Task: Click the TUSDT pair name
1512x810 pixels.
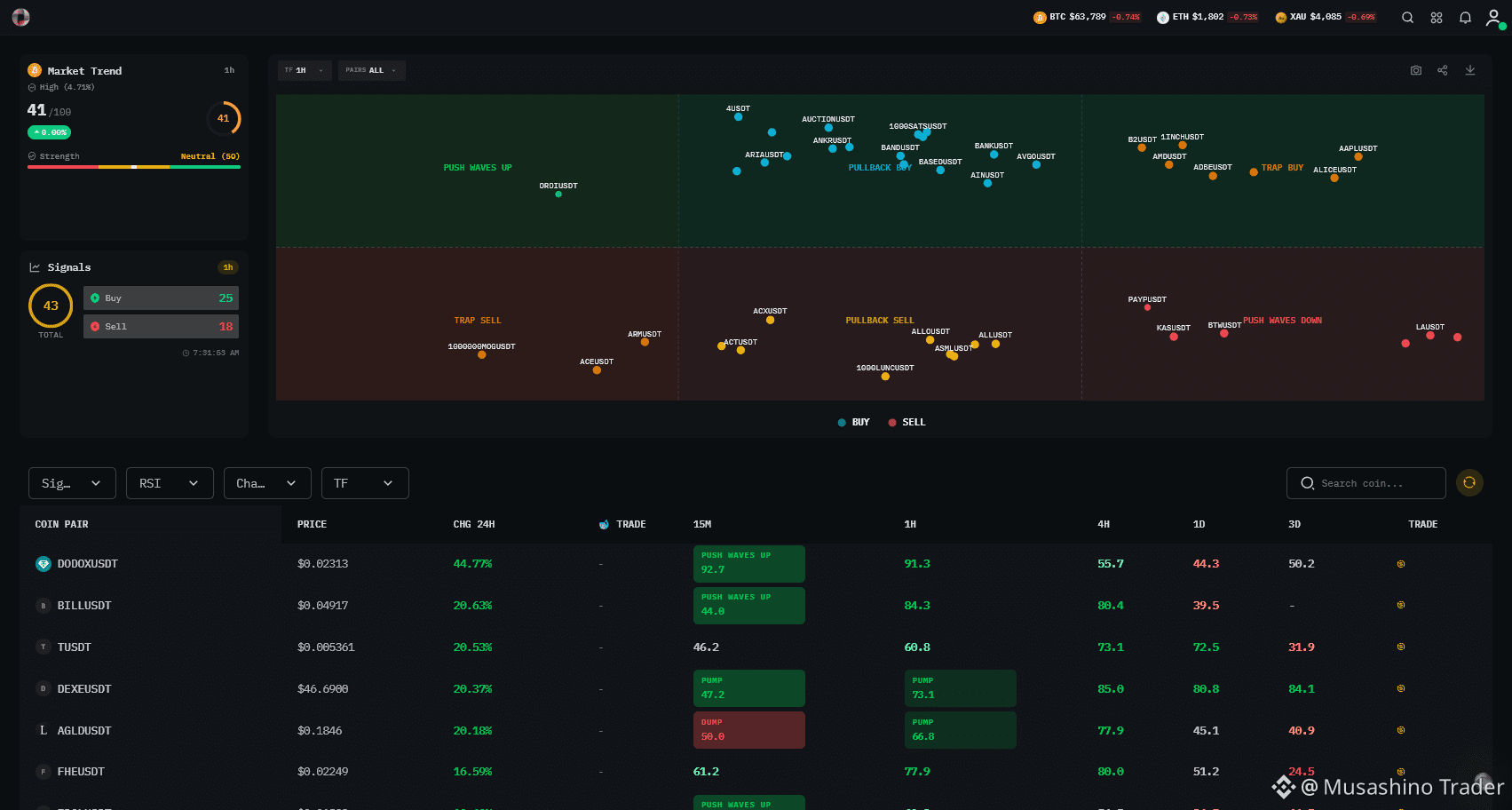Action: click(x=75, y=647)
